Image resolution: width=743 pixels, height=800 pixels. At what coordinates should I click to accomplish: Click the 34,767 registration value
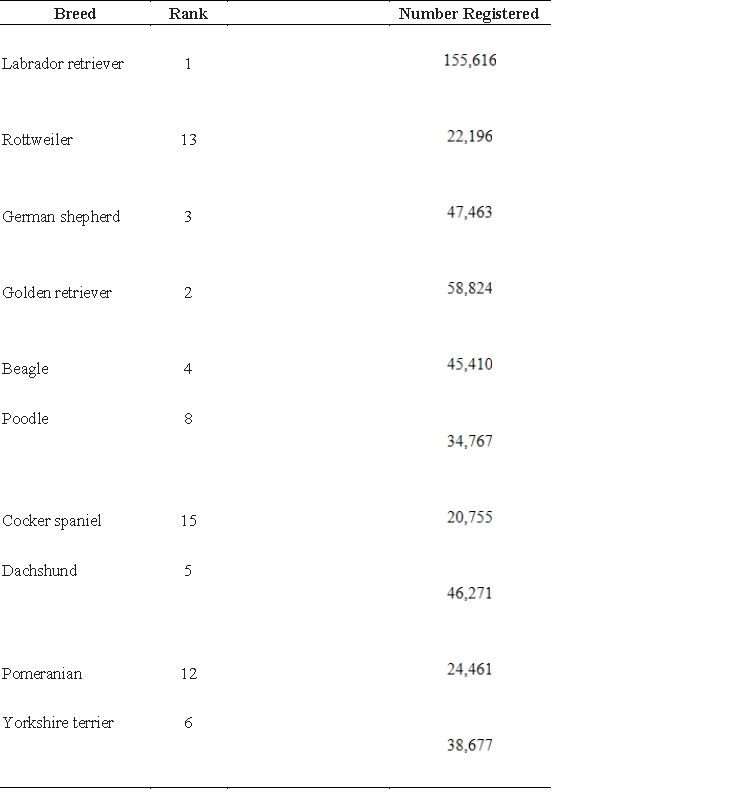[470, 441]
